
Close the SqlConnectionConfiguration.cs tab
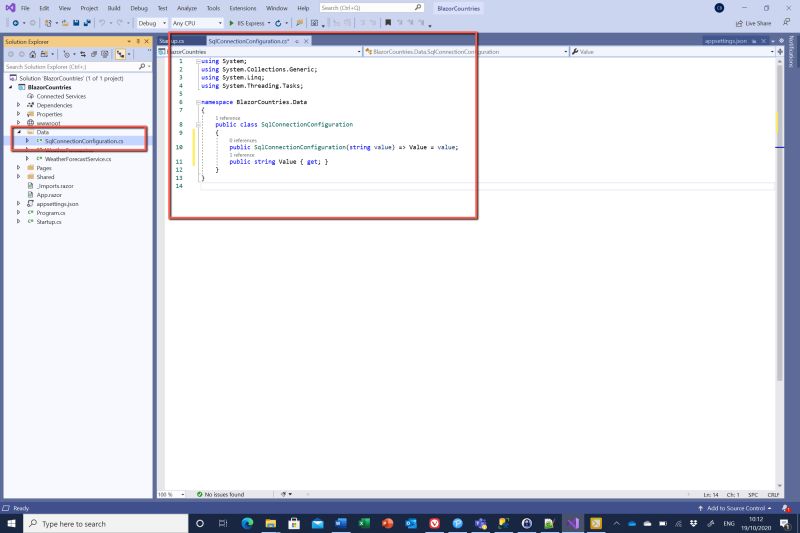306,41
